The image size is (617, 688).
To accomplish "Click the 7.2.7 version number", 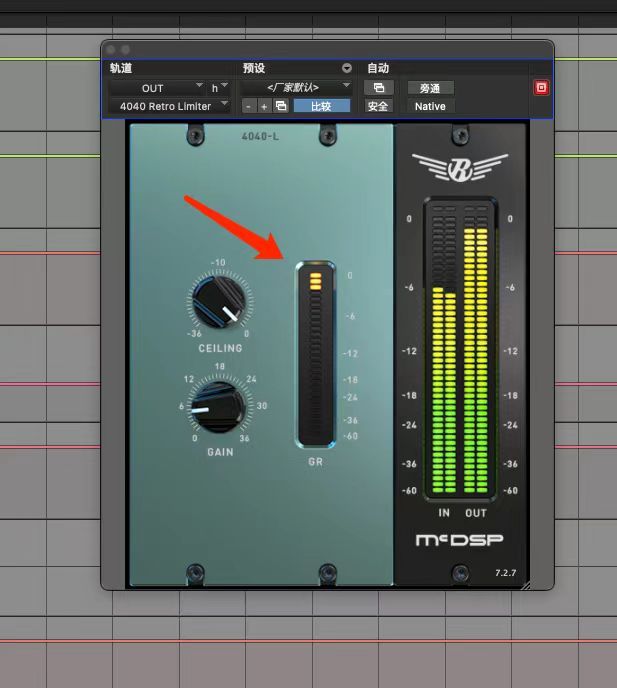I will pyautogui.click(x=506, y=573).
